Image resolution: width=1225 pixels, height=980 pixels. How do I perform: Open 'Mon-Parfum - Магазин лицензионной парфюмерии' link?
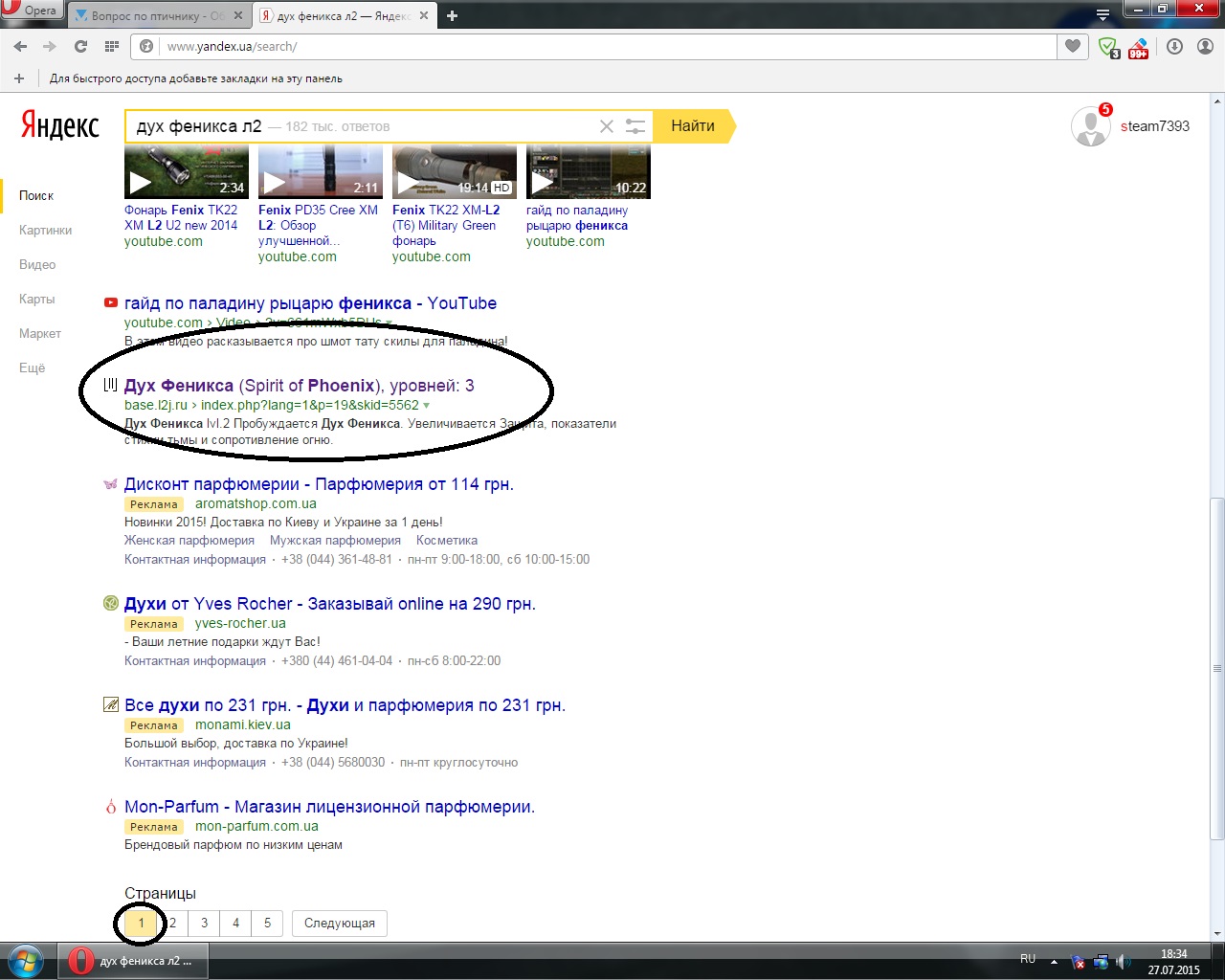tap(329, 807)
